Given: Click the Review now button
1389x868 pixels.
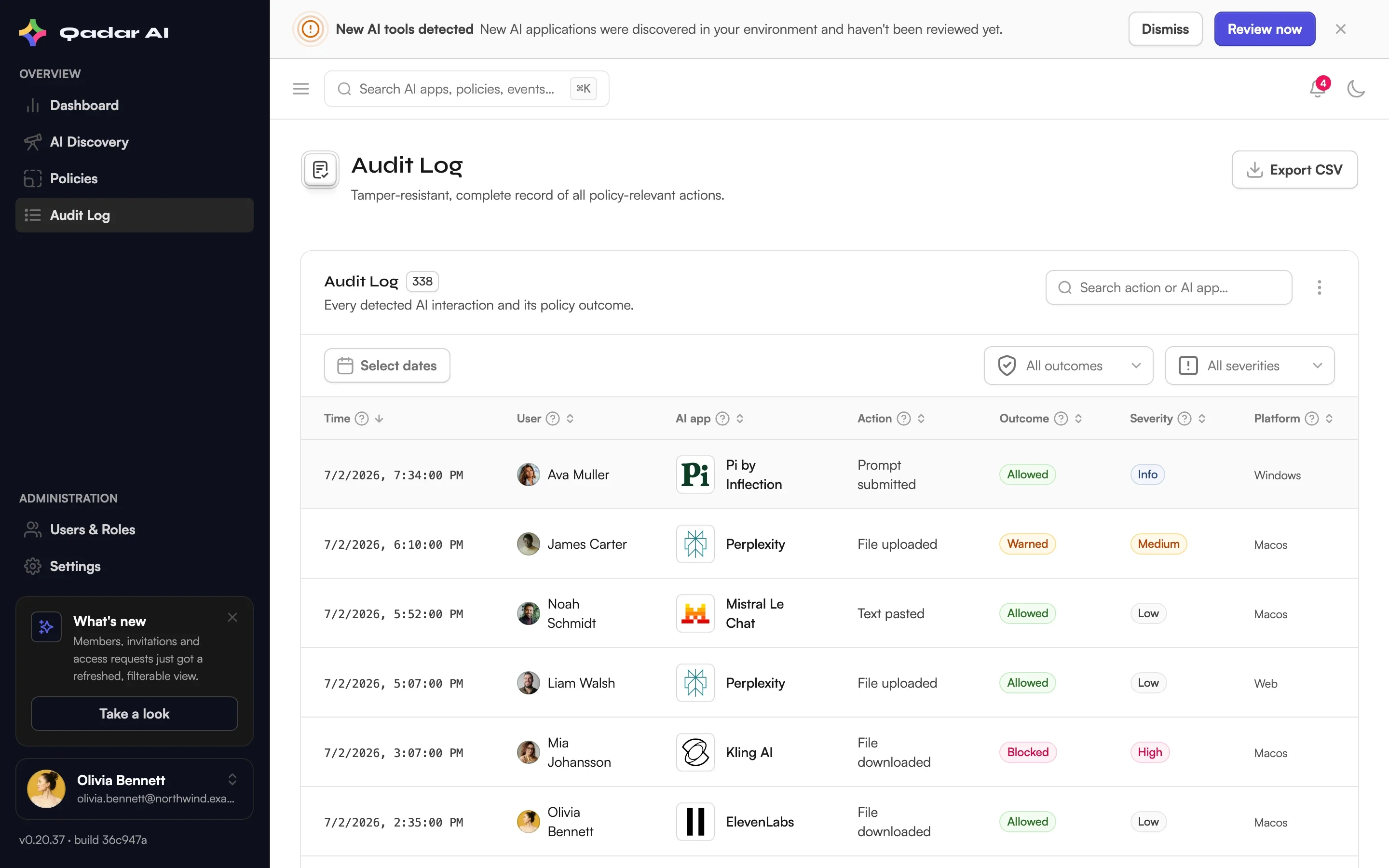Looking at the screenshot, I should pyautogui.click(x=1264, y=29).
